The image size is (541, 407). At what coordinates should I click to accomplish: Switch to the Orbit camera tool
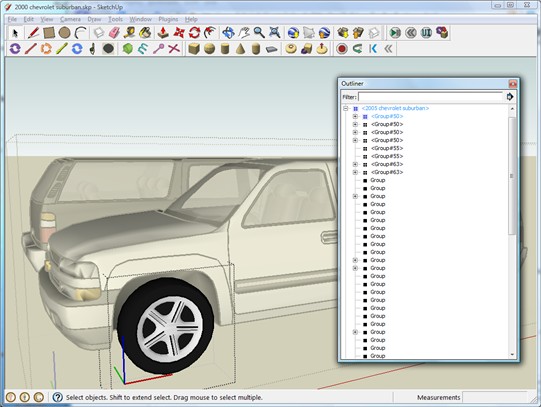(228, 33)
